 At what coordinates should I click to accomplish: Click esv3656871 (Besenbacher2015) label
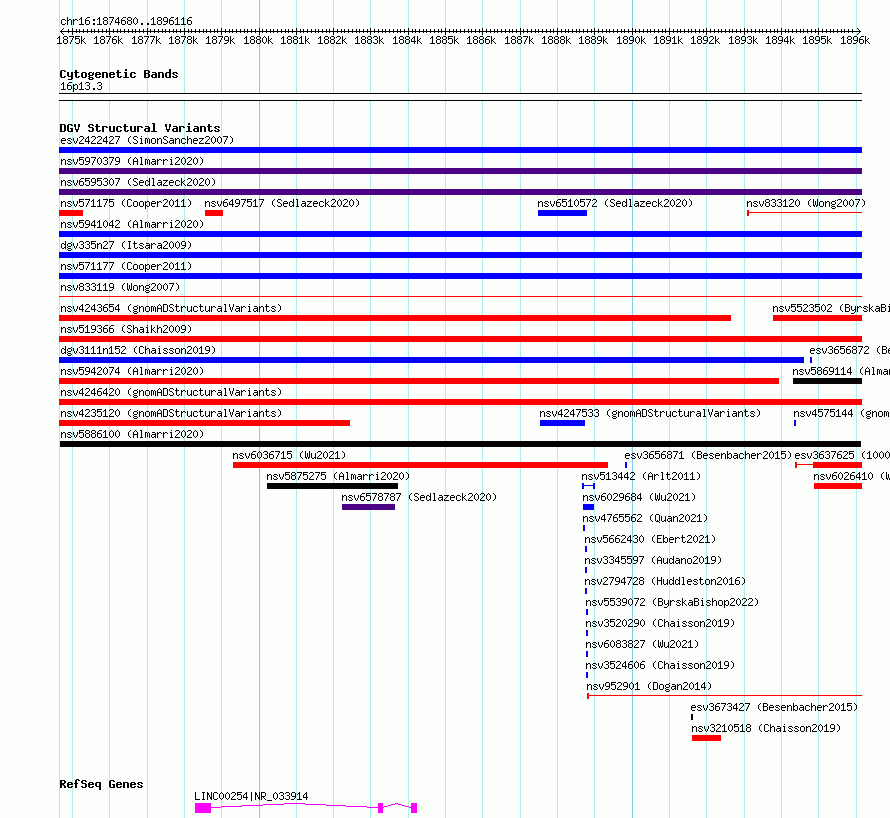click(x=708, y=455)
